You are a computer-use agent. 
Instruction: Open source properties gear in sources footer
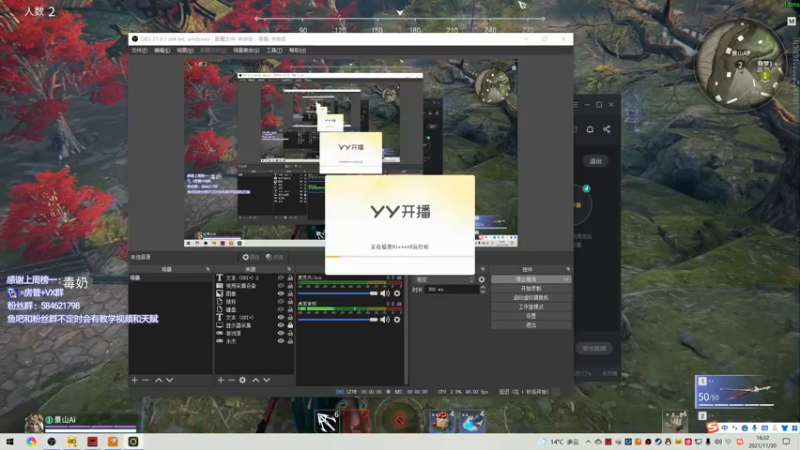(242, 380)
